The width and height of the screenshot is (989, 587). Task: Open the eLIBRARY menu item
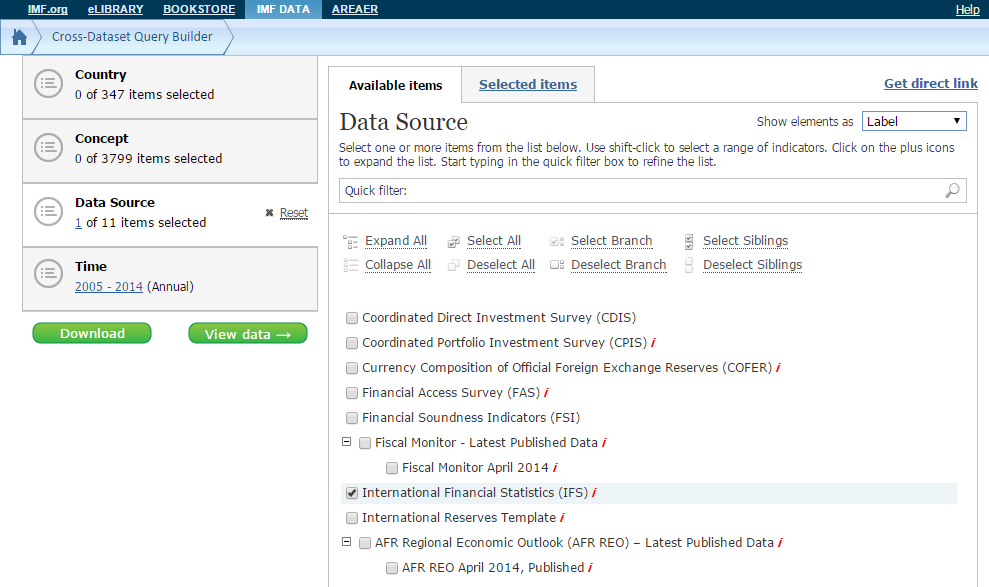tap(115, 9)
